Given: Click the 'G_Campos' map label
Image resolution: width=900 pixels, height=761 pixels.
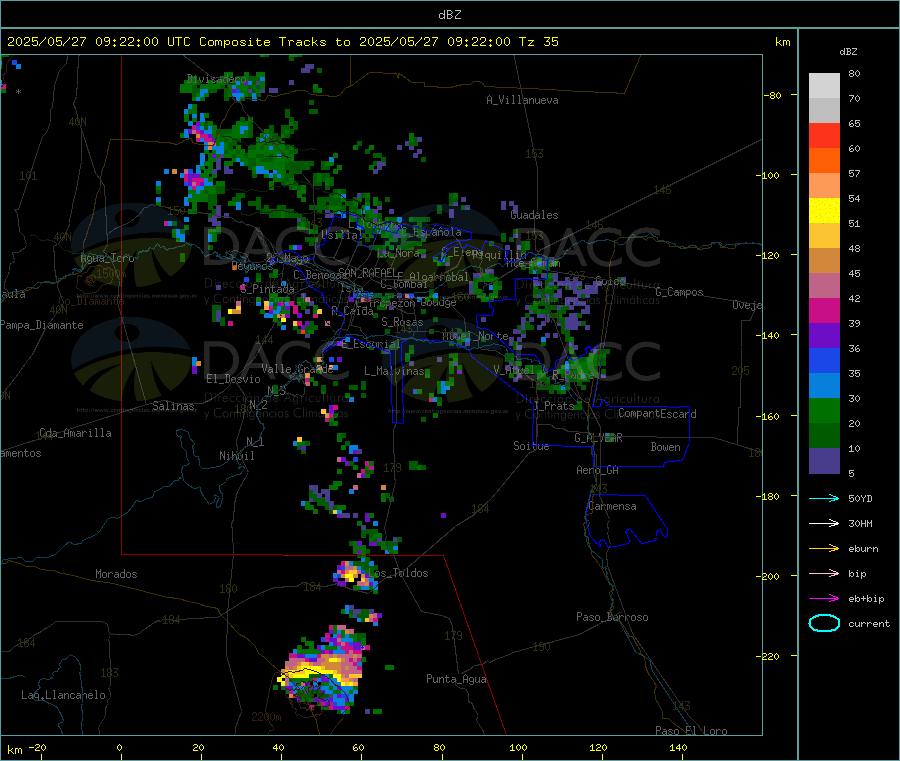Looking at the screenshot, I should (x=679, y=292).
